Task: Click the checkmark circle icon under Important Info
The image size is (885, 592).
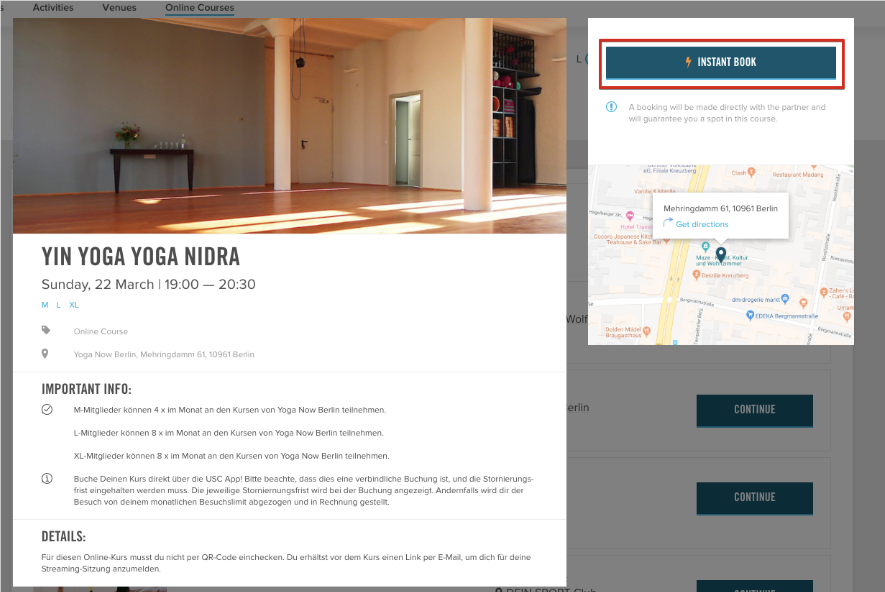Action: click(x=47, y=410)
